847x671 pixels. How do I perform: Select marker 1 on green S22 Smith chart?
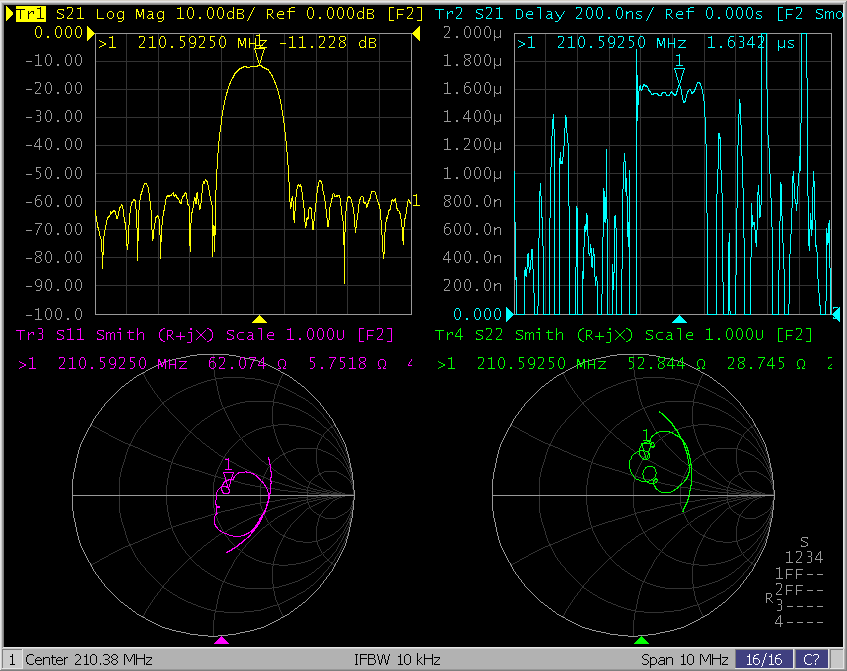(x=647, y=448)
